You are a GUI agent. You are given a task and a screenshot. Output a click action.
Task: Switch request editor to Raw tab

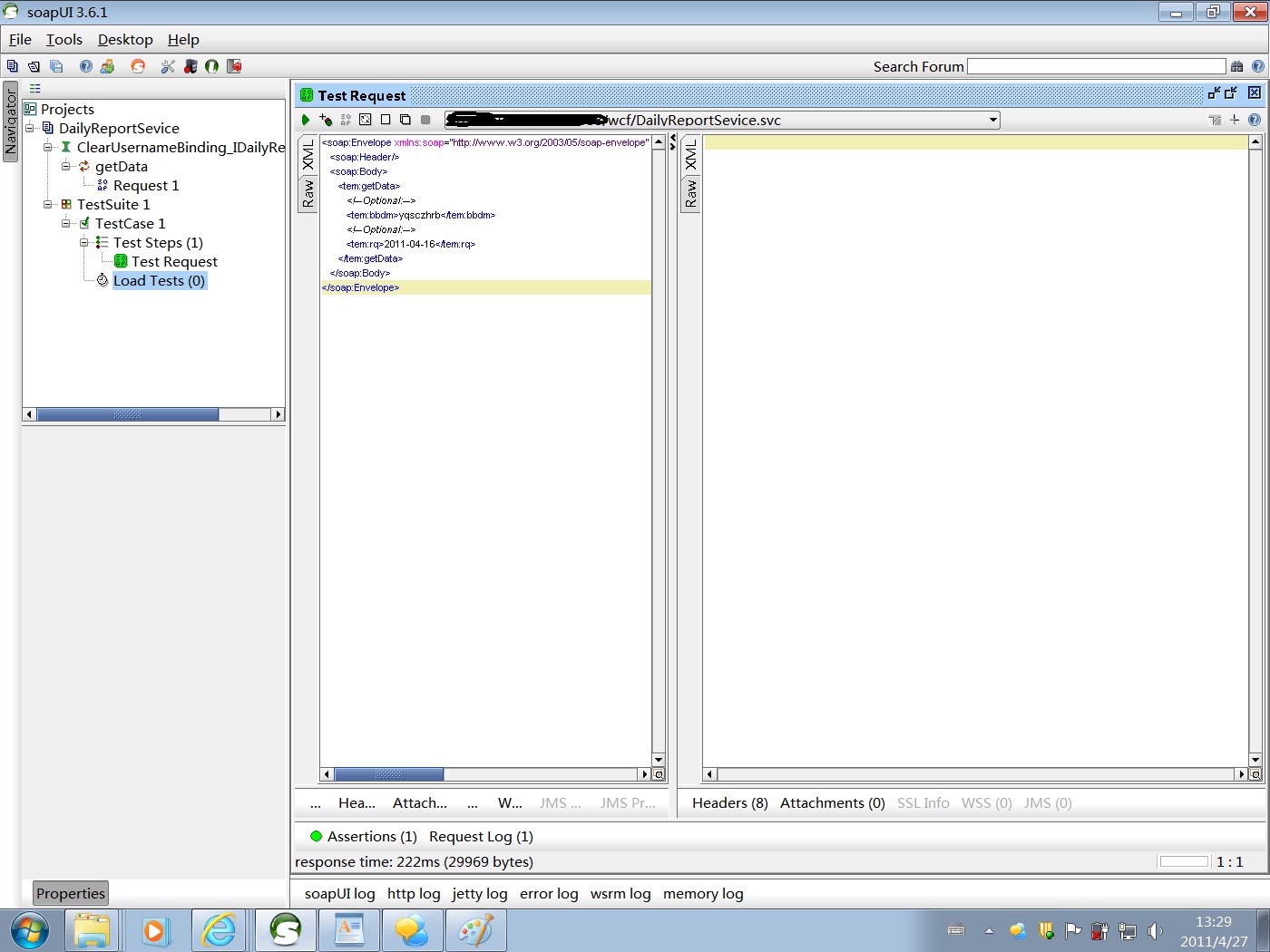308,193
